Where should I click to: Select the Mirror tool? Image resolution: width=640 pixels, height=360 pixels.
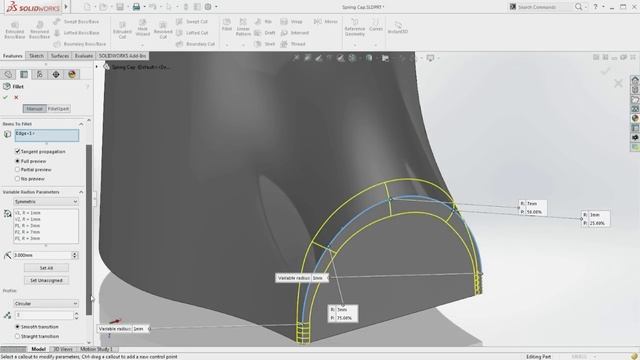click(x=325, y=22)
